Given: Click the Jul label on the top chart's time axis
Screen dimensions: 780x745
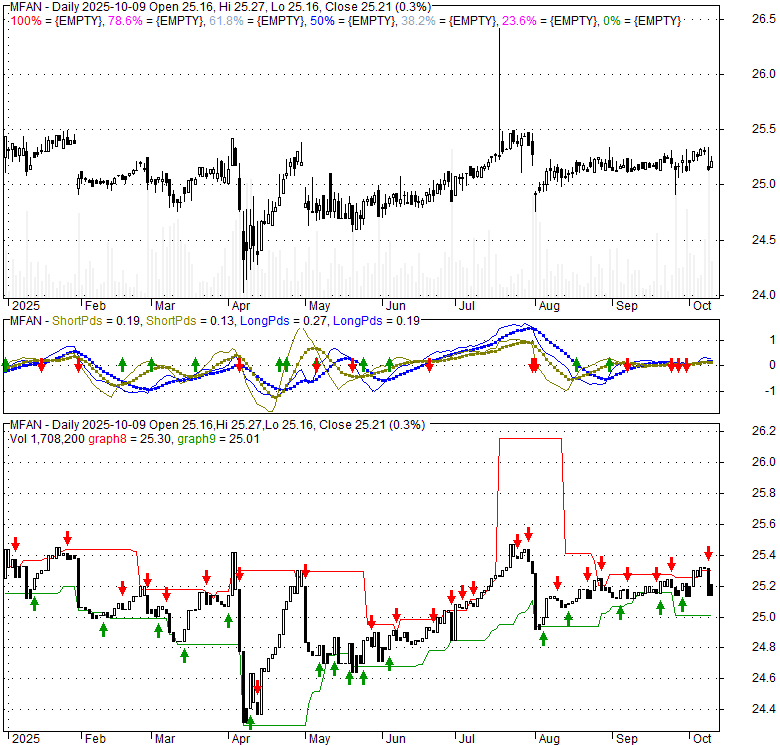Looking at the screenshot, I should [466, 306].
